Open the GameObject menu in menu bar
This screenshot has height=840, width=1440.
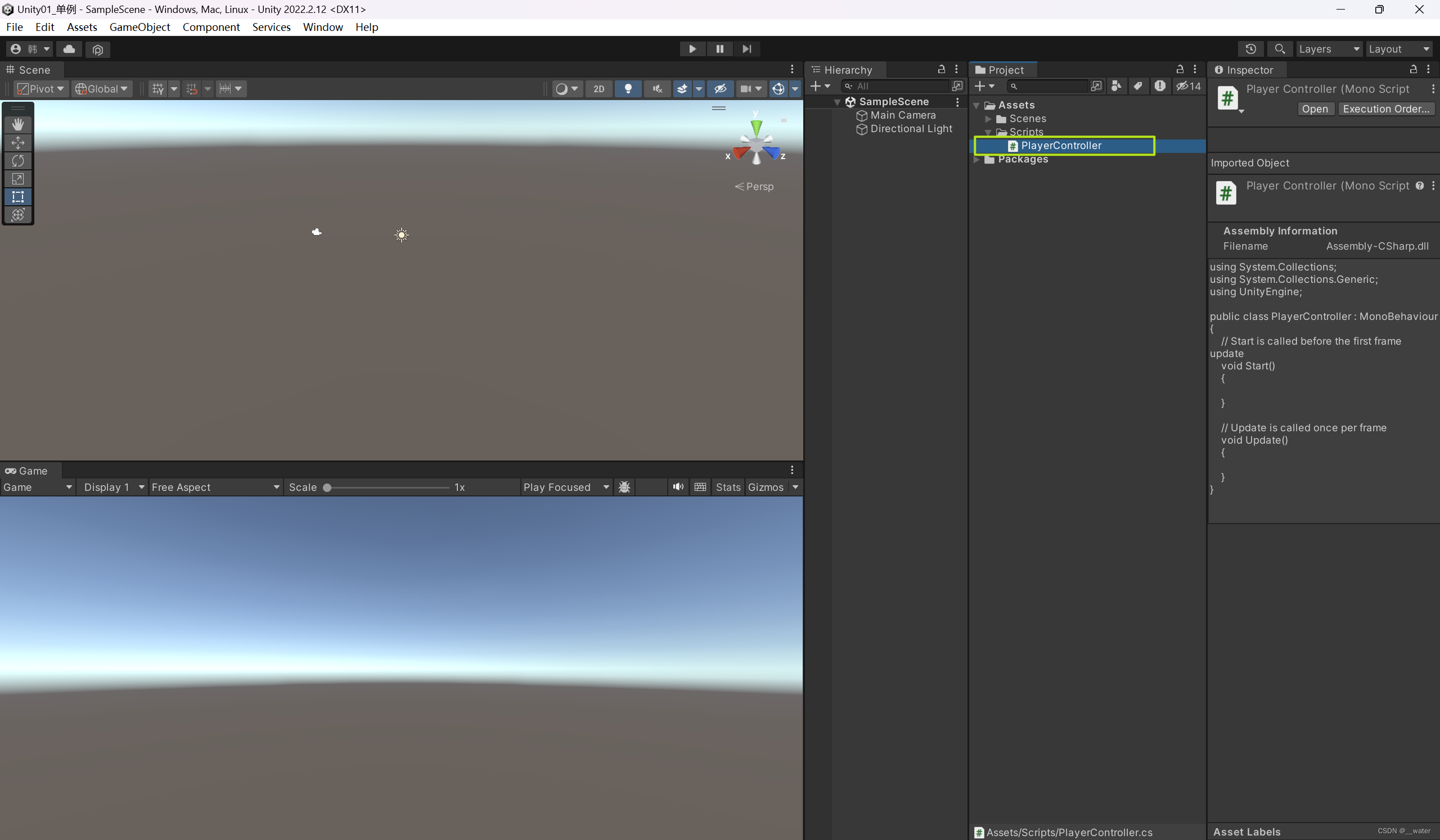pos(140,27)
